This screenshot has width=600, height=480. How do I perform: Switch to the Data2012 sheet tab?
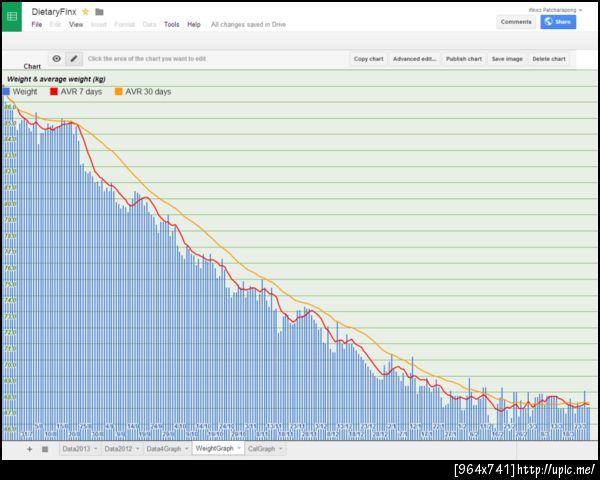coord(118,449)
